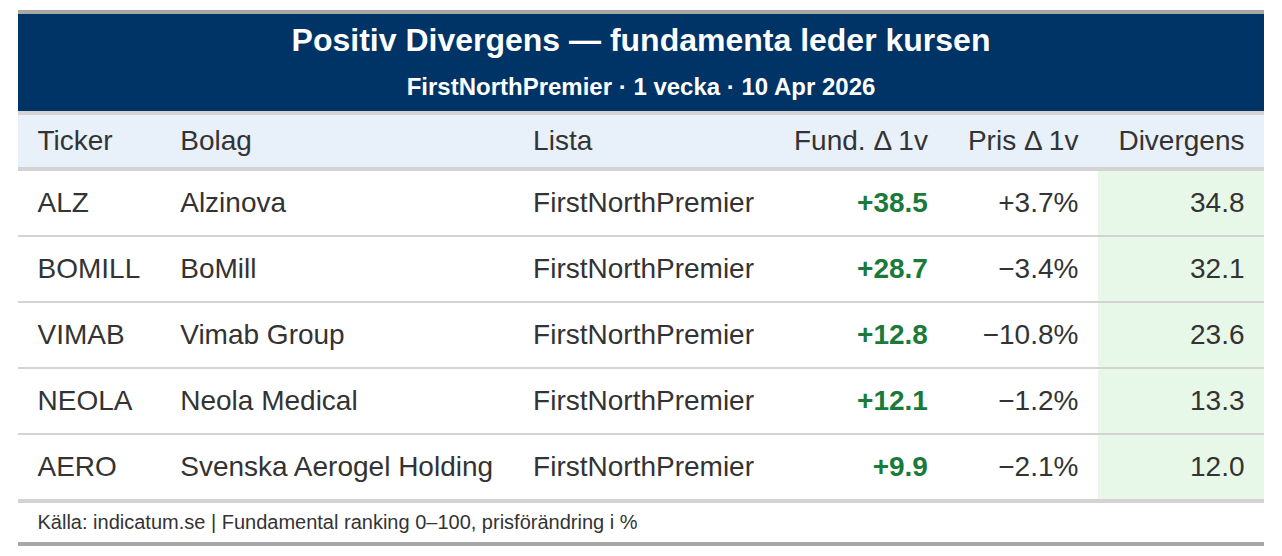Image resolution: width=1282 pixels, height=556 pixels.
Task: Open Svenska Aerogel Holding company name
Action: click(336, 467)
